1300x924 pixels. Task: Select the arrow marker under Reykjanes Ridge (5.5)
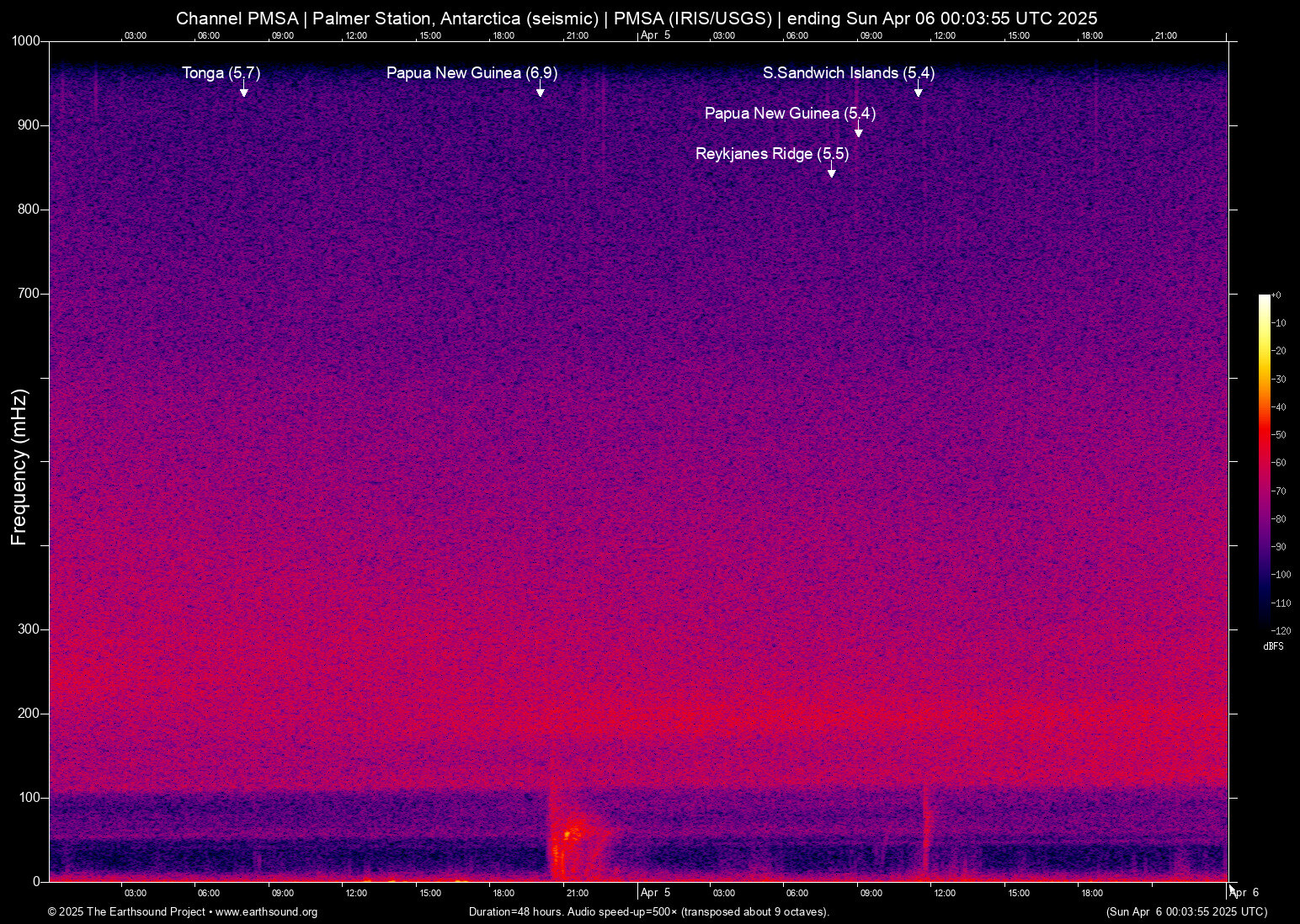pyautogui.click(x=831, y=173)
